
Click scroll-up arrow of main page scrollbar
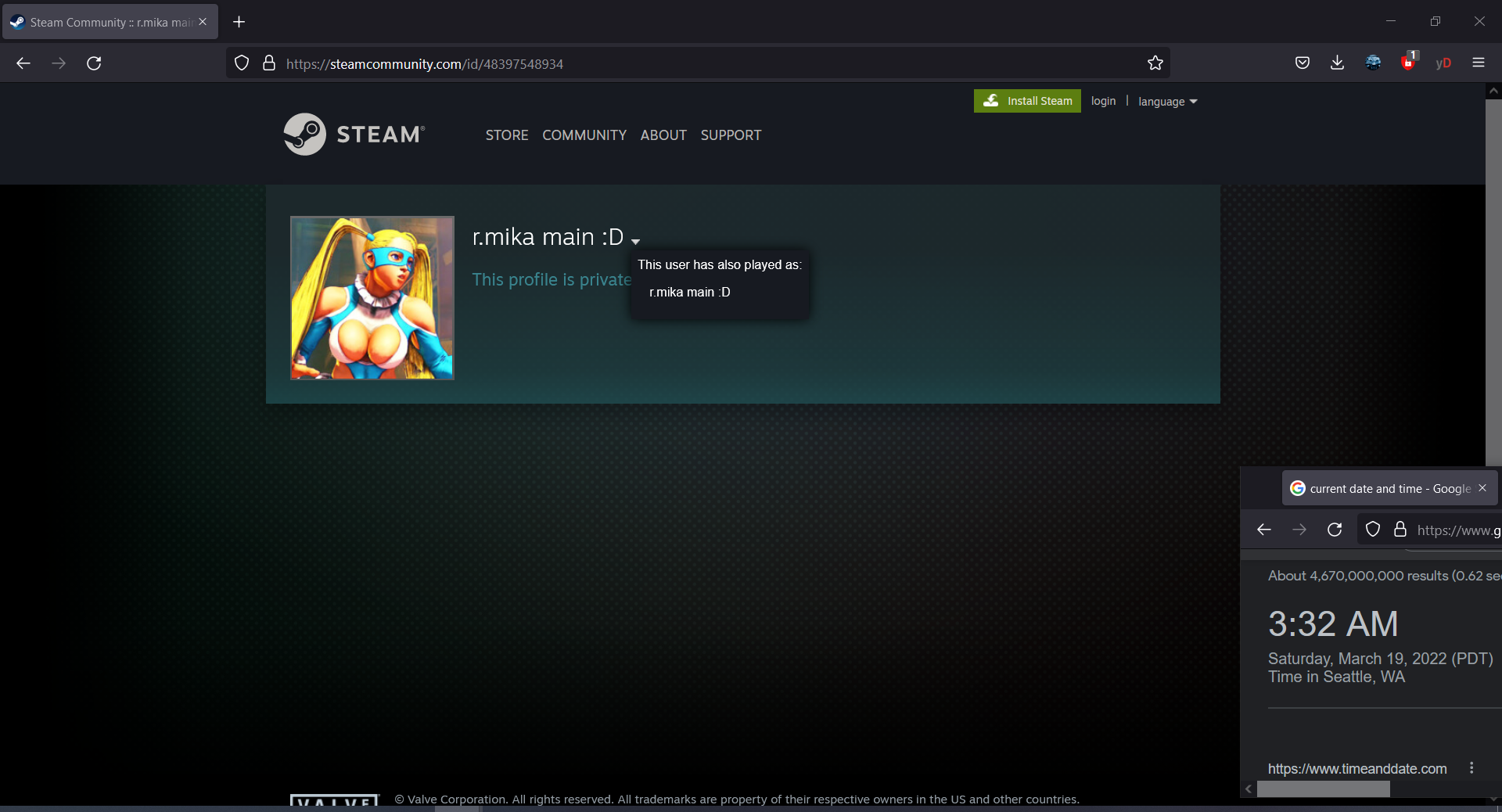click(x=1493, y=91)
